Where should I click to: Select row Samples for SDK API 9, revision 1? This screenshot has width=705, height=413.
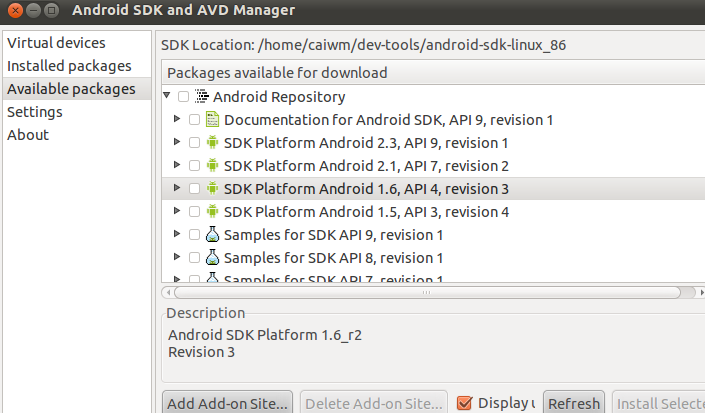(x=433, y=235)
